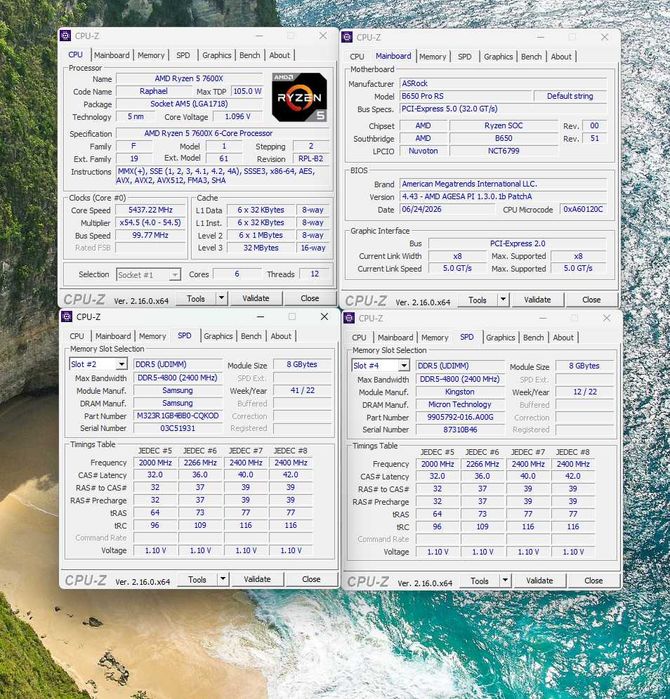Viewport: 670px width, 699px height.
Task: Click the CPU-Z app icon in the Slot #2 SPD window
Action: [67, 317]
